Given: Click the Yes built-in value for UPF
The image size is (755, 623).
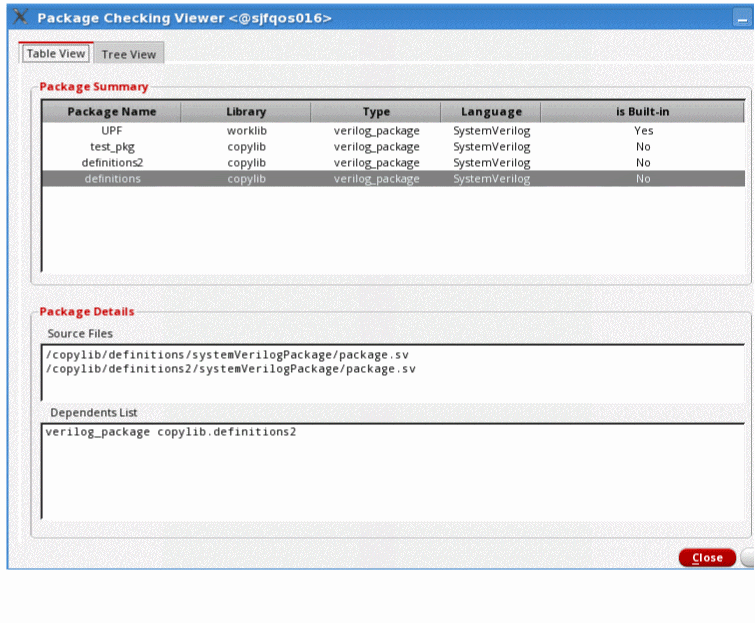Looking at the screenshot, I should (x=643, y=131).
